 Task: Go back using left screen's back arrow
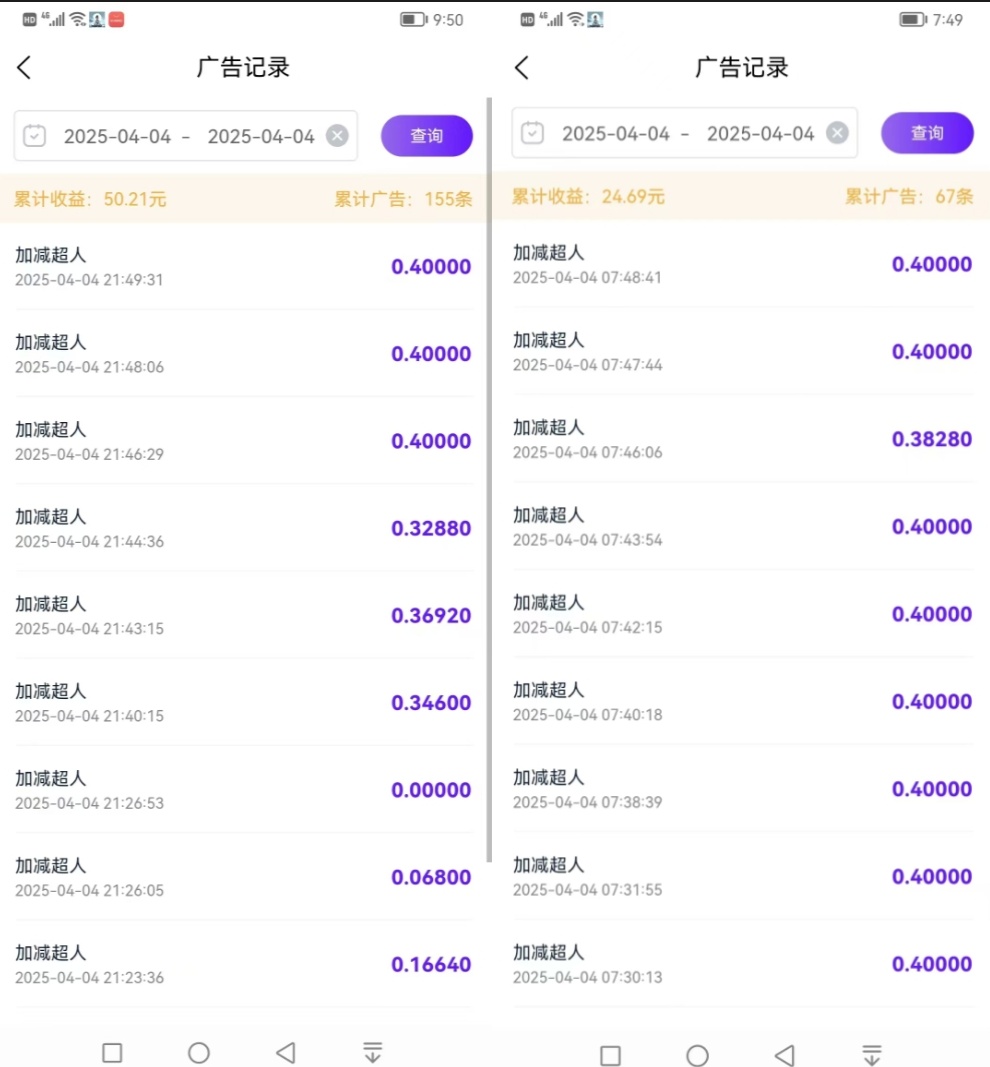(24, 67)
